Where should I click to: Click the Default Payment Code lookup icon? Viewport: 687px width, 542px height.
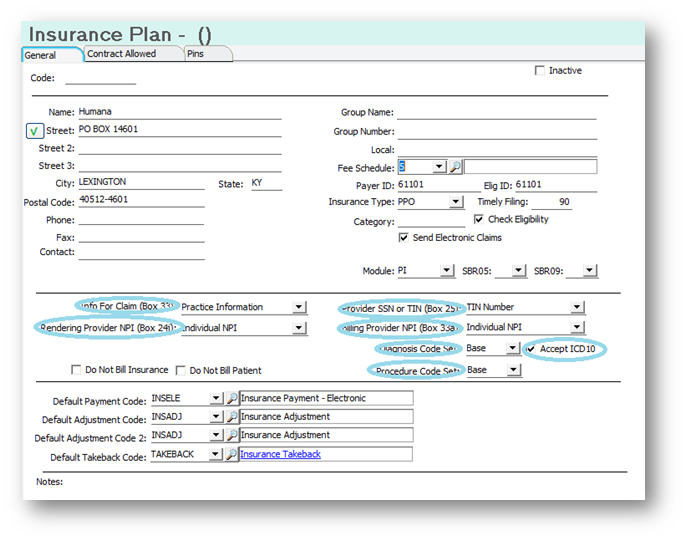tap(231, 398)
